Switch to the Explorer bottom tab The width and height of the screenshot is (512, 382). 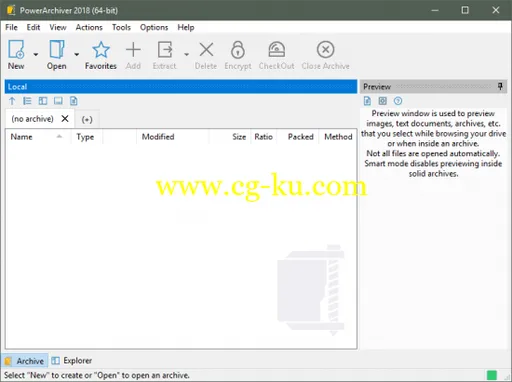[x=72, y=361]
